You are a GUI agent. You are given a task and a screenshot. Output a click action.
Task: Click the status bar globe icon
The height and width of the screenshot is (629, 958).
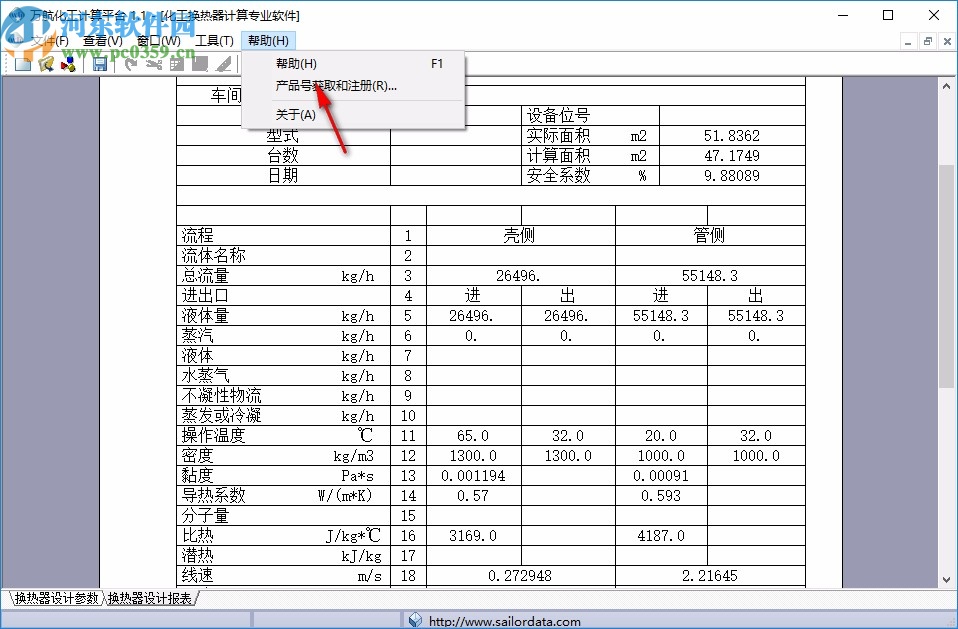[415, 620]
